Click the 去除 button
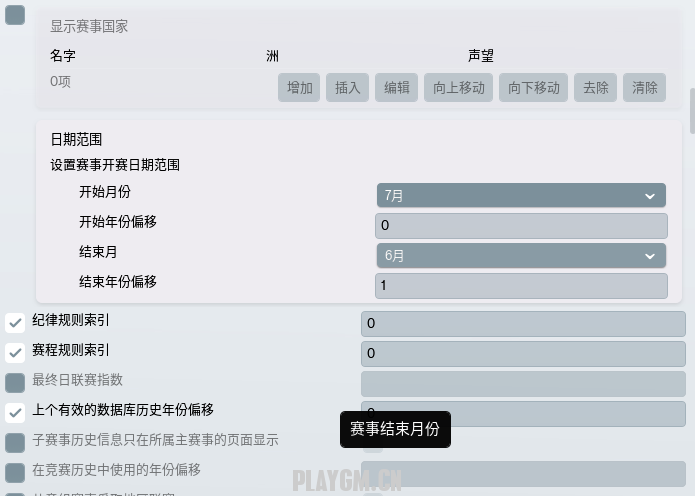 (x=595, y=88)
